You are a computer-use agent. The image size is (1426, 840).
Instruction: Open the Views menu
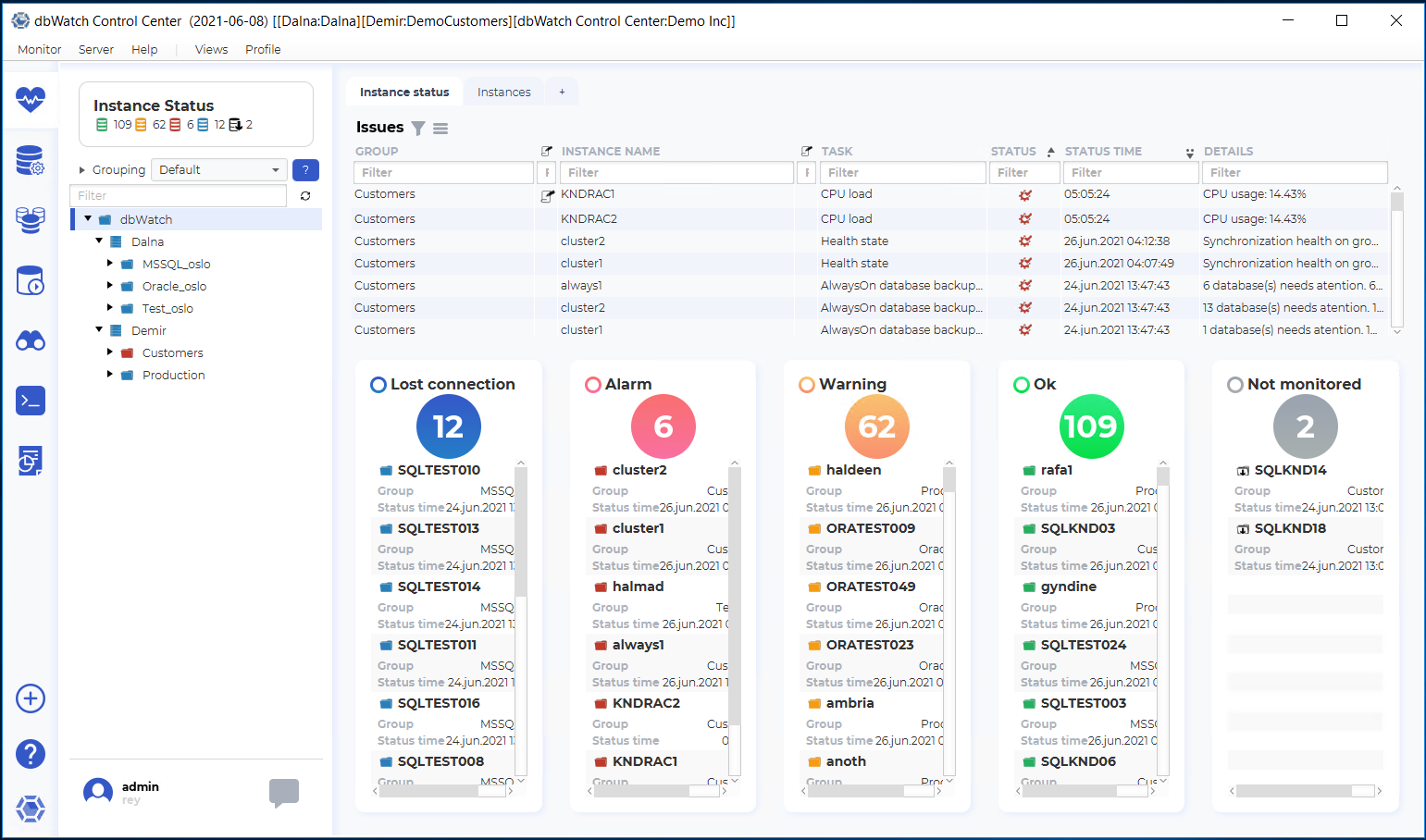click(211, 50)
